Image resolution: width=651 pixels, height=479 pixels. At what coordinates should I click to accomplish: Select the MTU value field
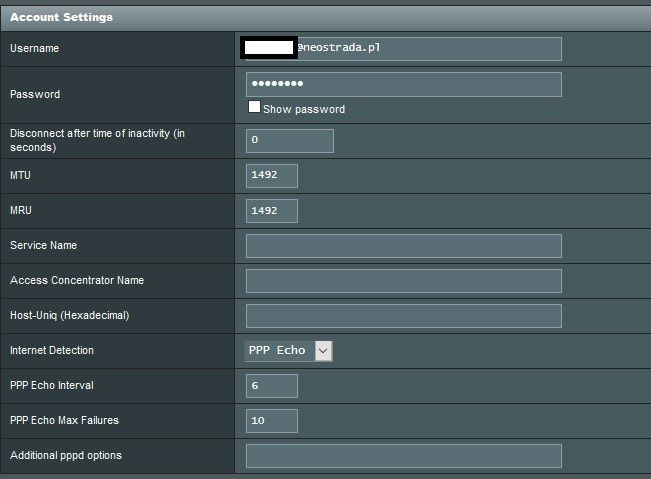[271, 175]
